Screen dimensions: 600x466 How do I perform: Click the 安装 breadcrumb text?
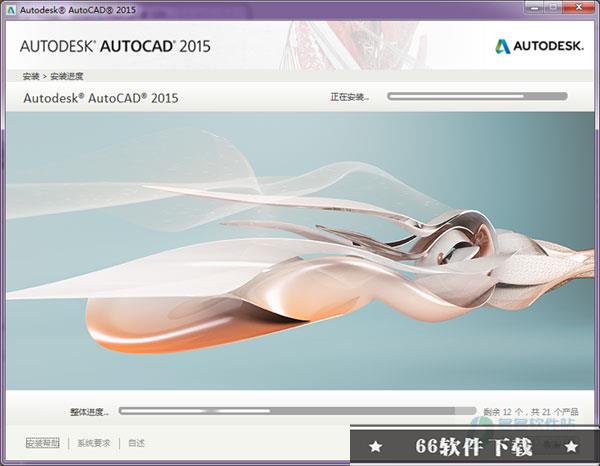pos(31,76)
